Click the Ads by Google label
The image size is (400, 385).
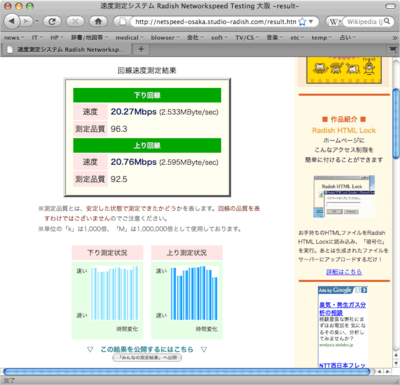pyautogui.click(x=335, y=290)
